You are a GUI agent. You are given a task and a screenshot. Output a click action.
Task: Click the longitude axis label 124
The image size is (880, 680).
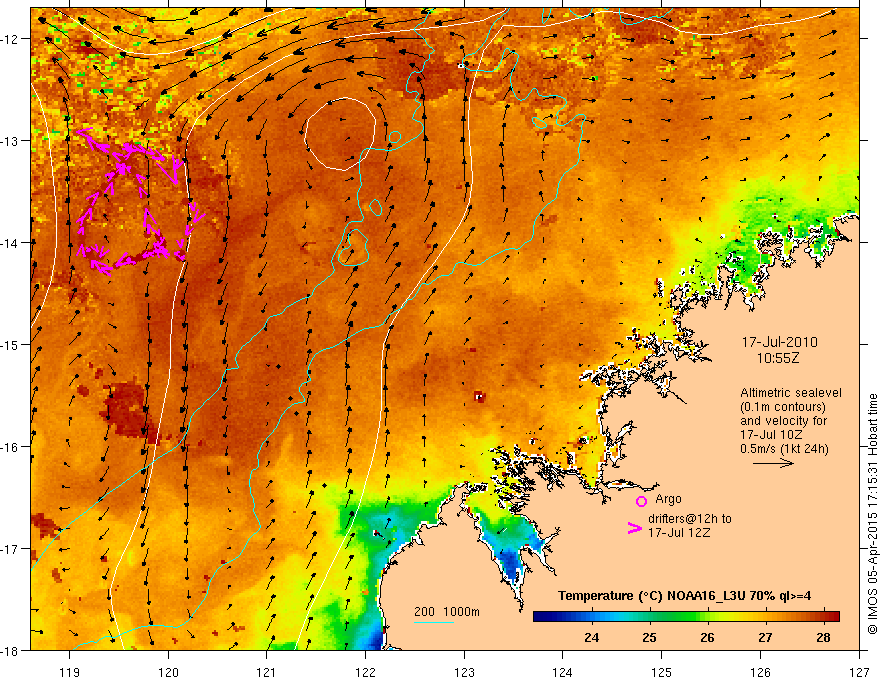pos(563,672)
